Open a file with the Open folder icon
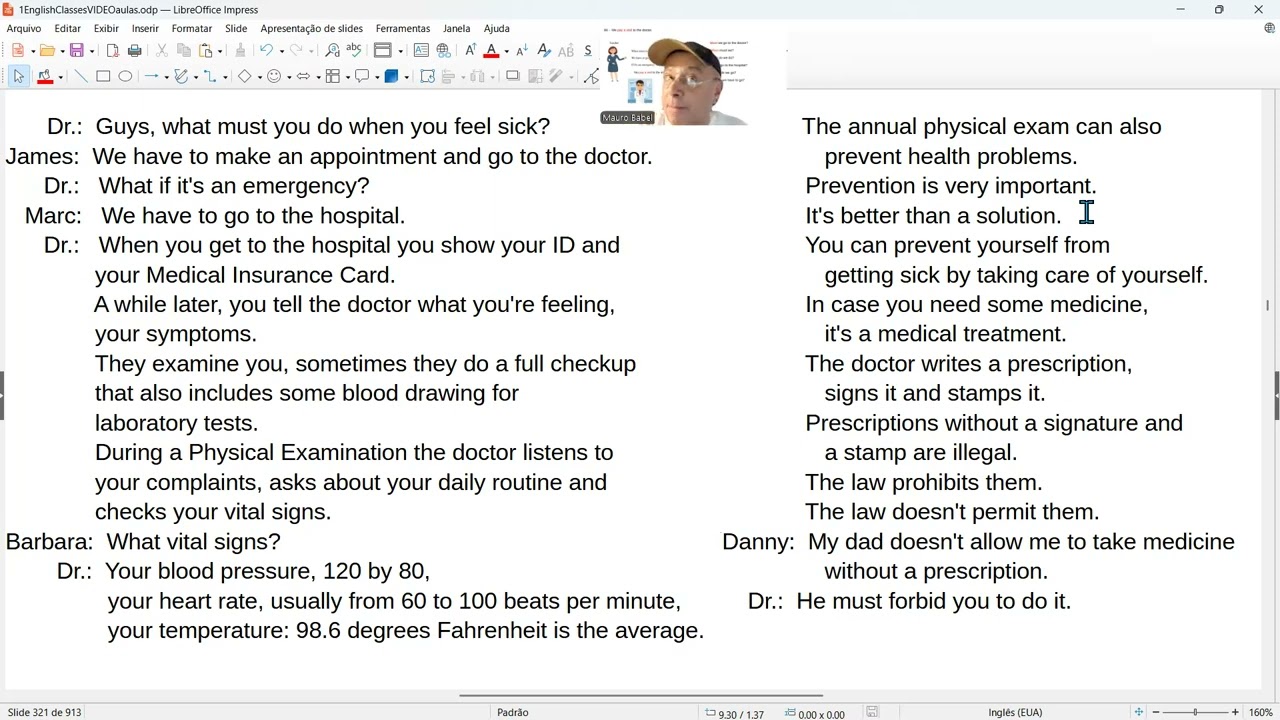This screenshot has width=1280, height=720. point(47,50)
